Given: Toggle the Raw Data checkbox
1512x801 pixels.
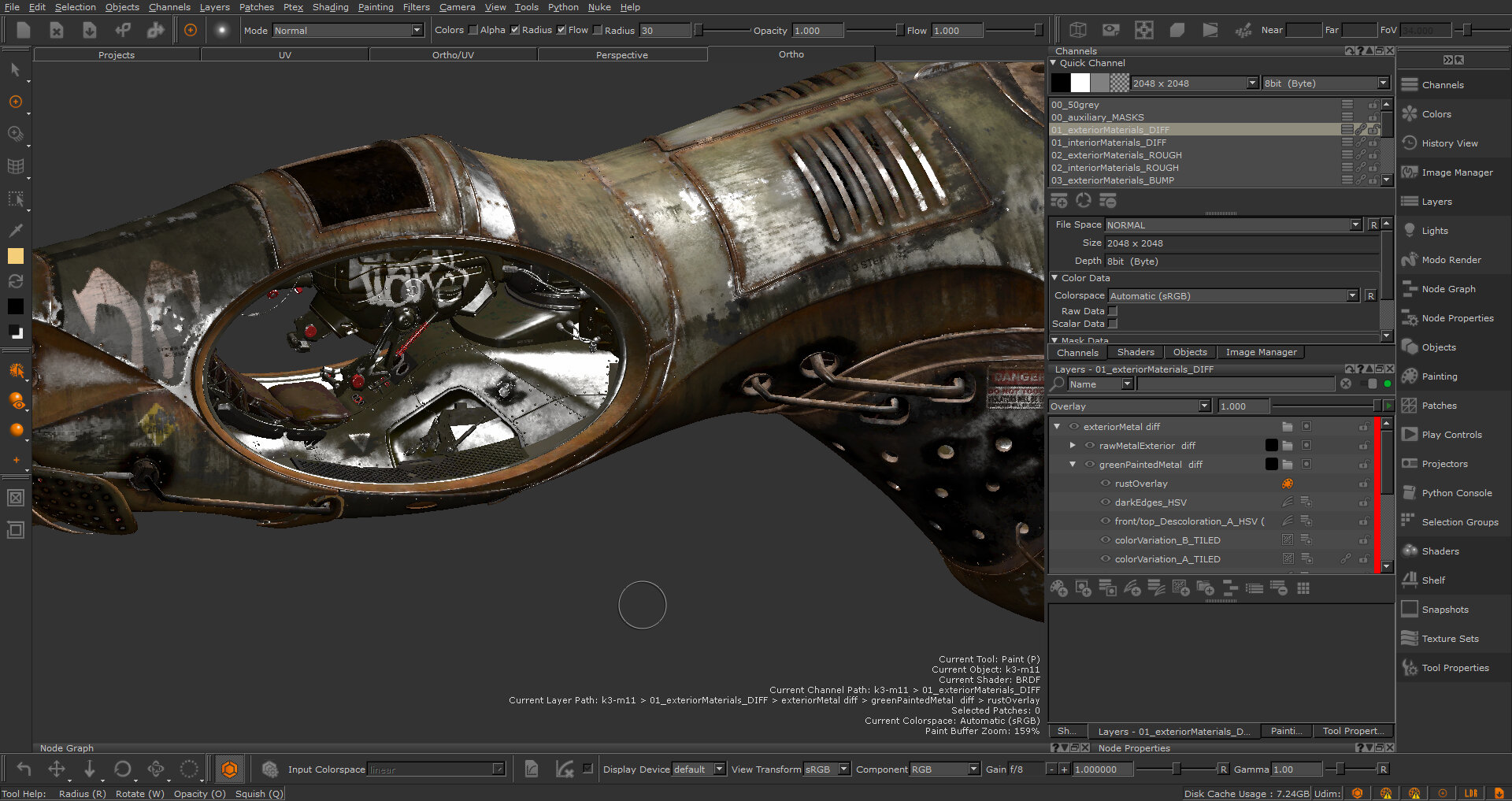Looking at the screenshot, I should pos(1113,311).
